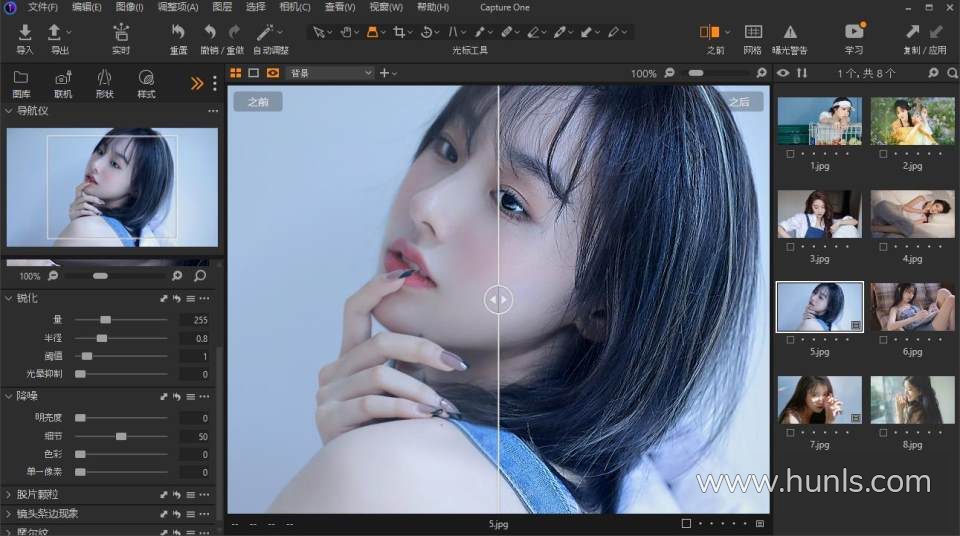Select the Crop tool
This screenshot has width=960, height=536.
tap(399, 32)
